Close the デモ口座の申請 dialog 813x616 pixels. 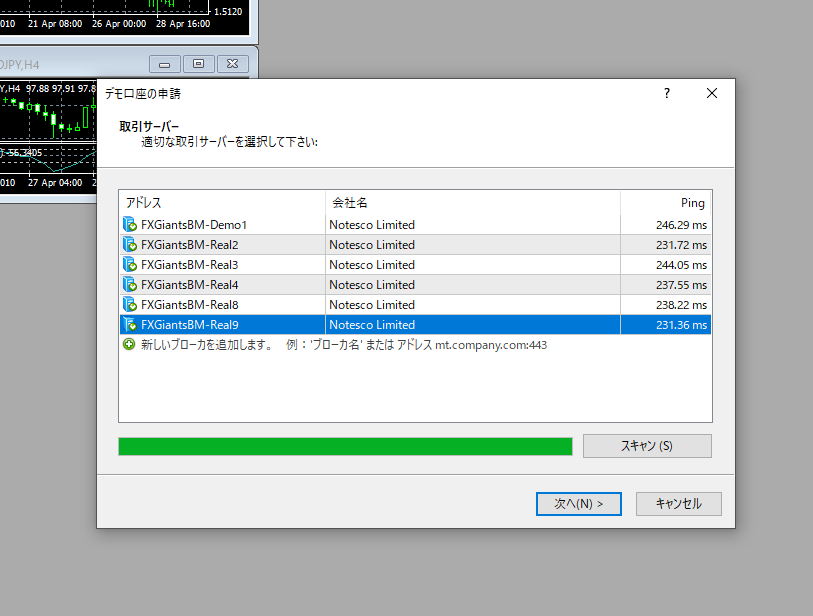[712, 93]
